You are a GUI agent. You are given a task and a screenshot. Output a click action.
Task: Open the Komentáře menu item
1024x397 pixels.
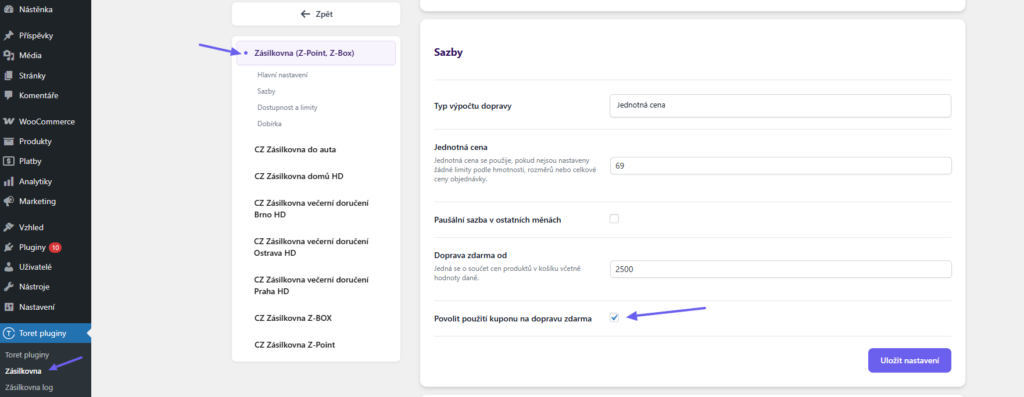tap(46, 95)
